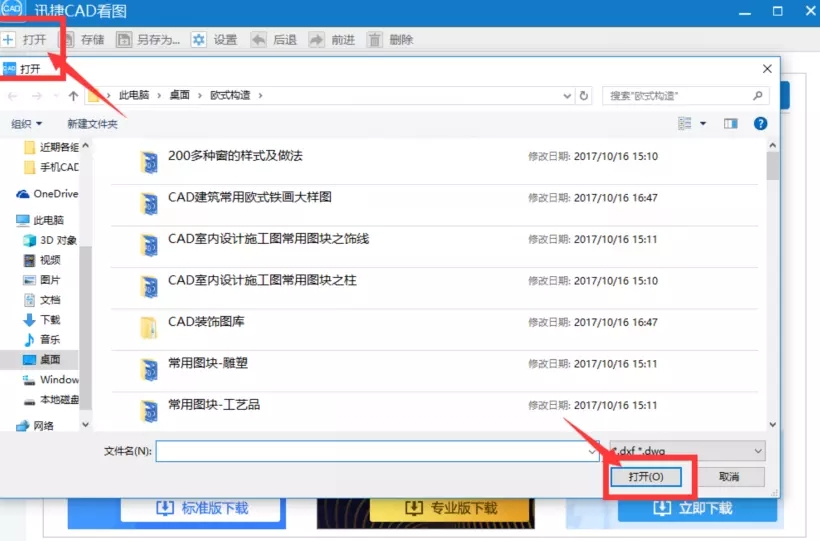820x541 pixels.
Task: Click the refresh icon beside address bar
Action: (x=584, y=96)
